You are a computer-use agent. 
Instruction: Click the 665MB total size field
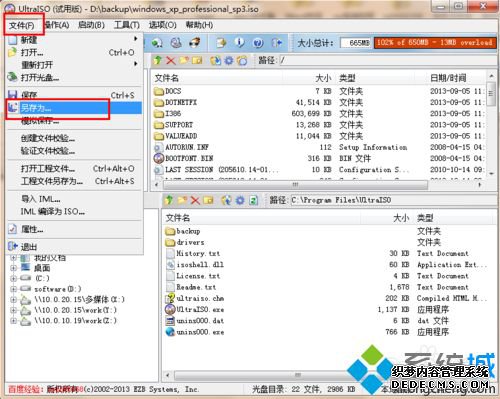point(356,43)
